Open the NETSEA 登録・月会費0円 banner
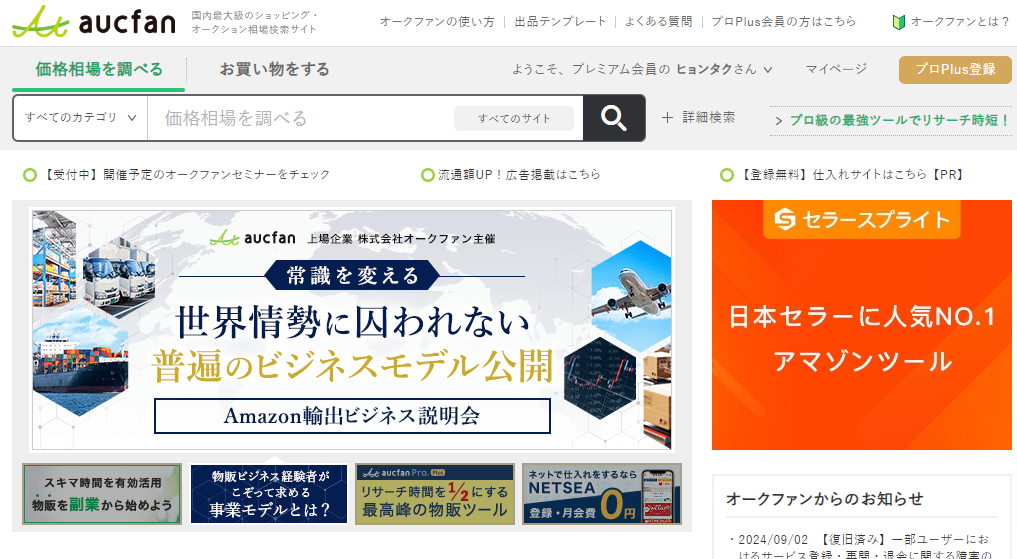1017x559 pixels. (x=602, y=494)
